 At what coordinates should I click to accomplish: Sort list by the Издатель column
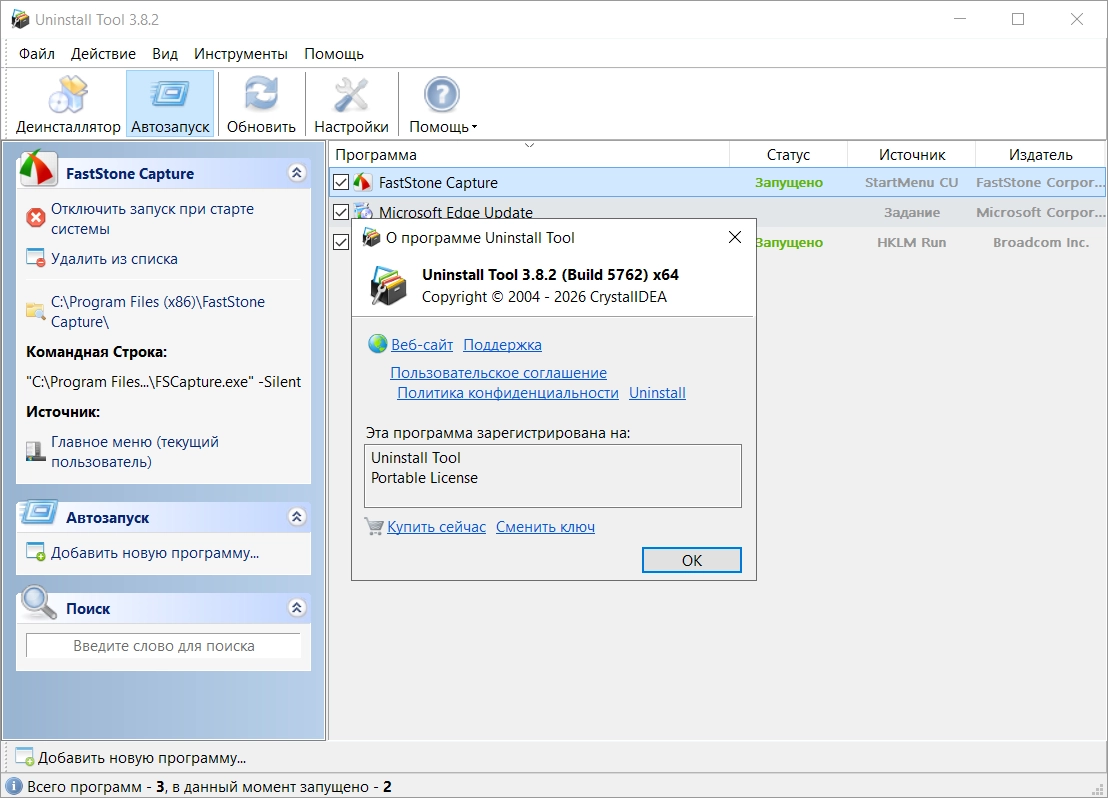(1040, 154)
